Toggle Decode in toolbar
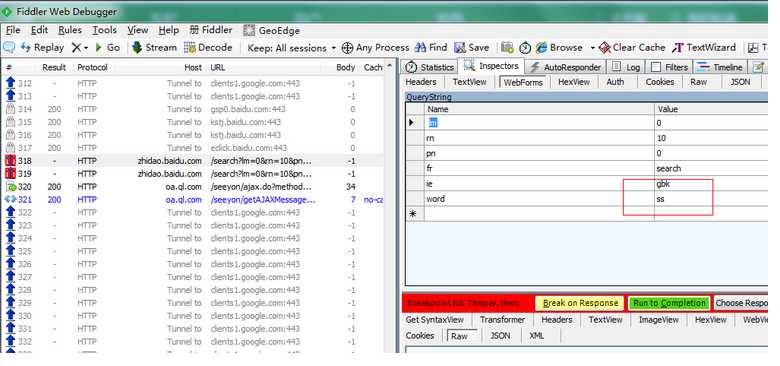Viewport: 780px width, 366px height. [208, 48]
